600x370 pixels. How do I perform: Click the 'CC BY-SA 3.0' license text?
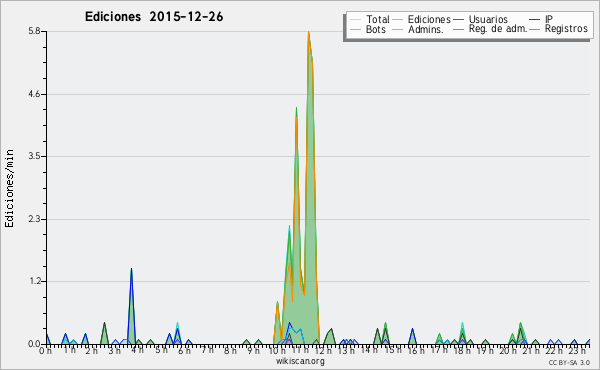tap(569, 362)
